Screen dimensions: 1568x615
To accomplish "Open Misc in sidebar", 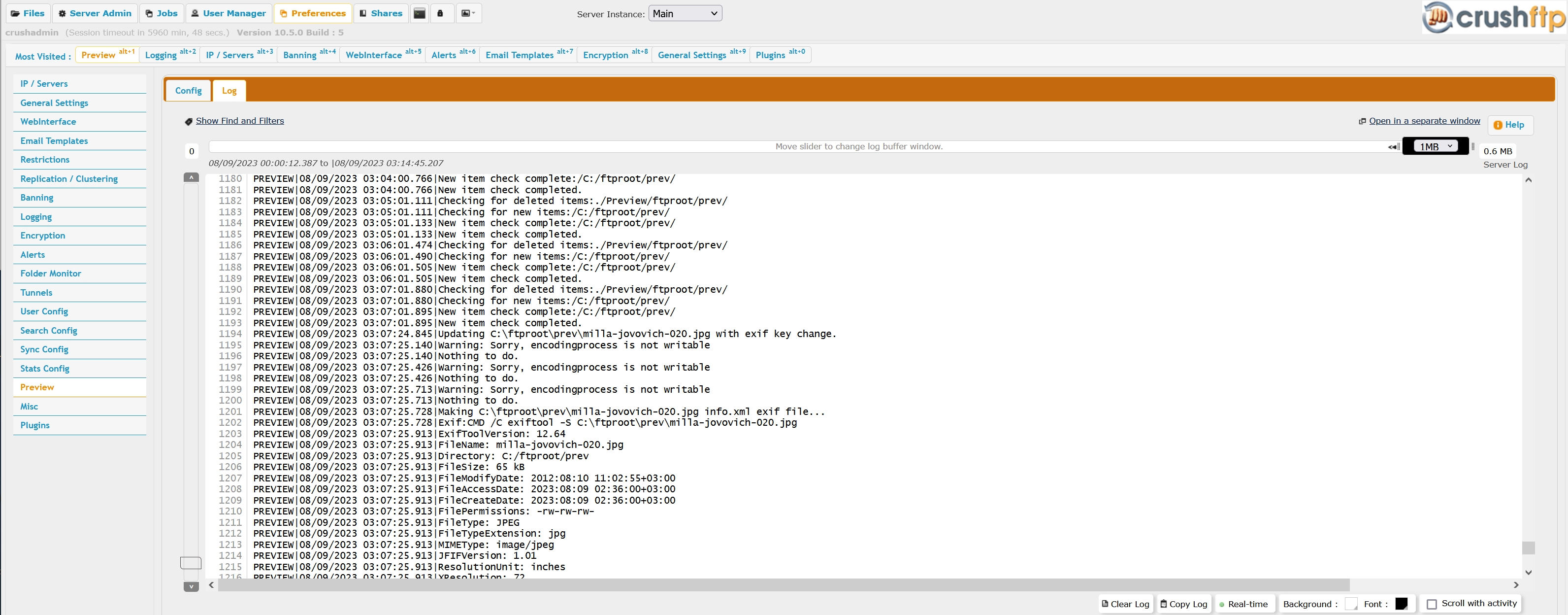I will pos(80,406).
